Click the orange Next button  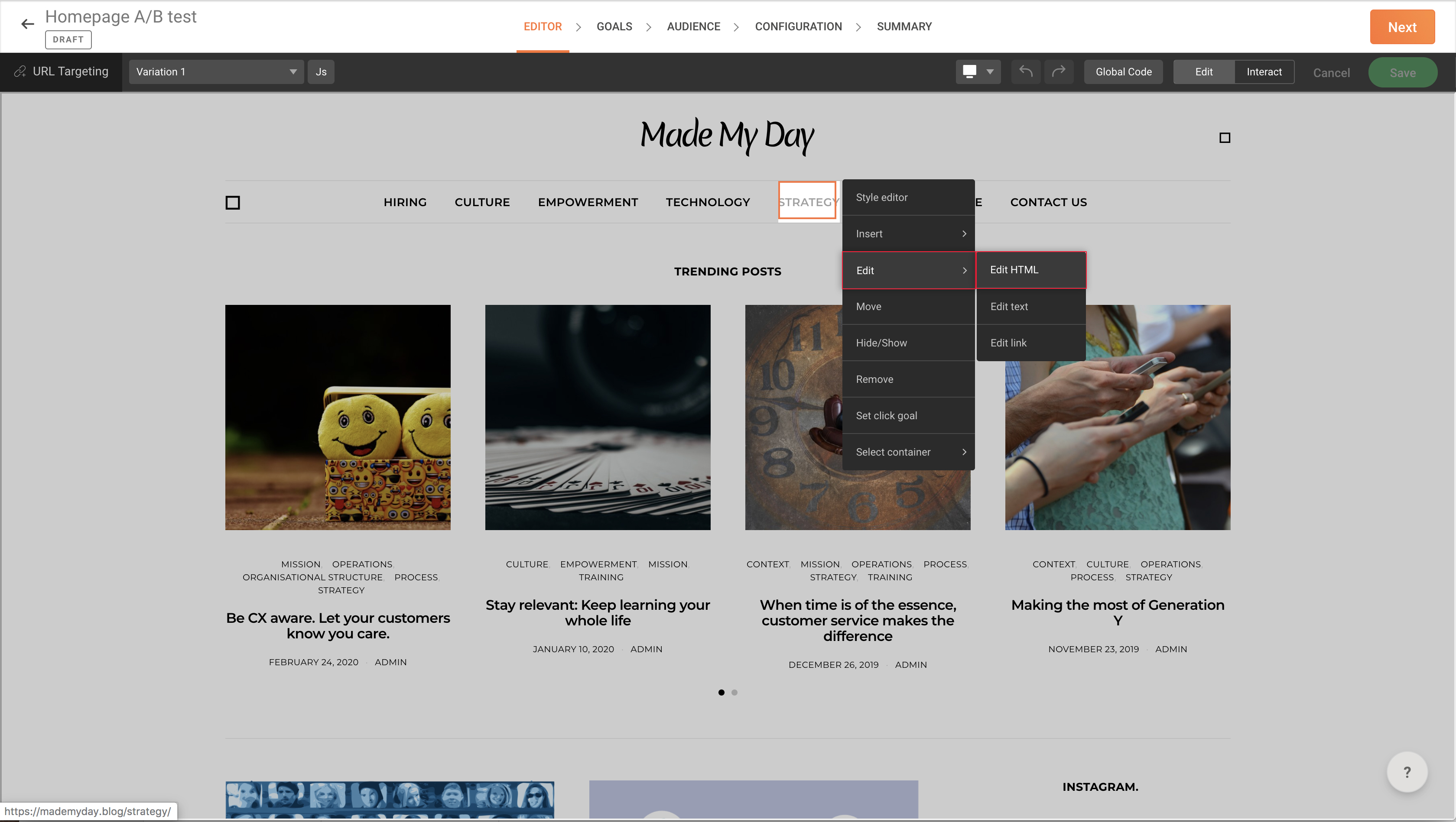[1402, 27]
